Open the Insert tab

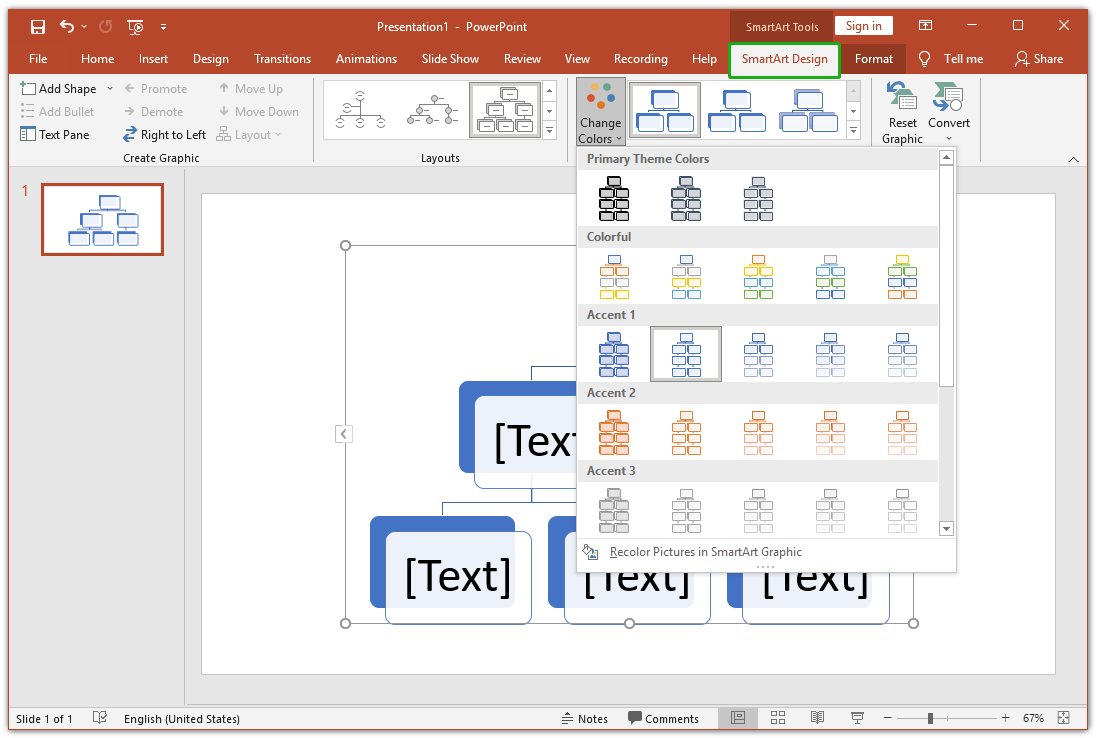point(153,59)
